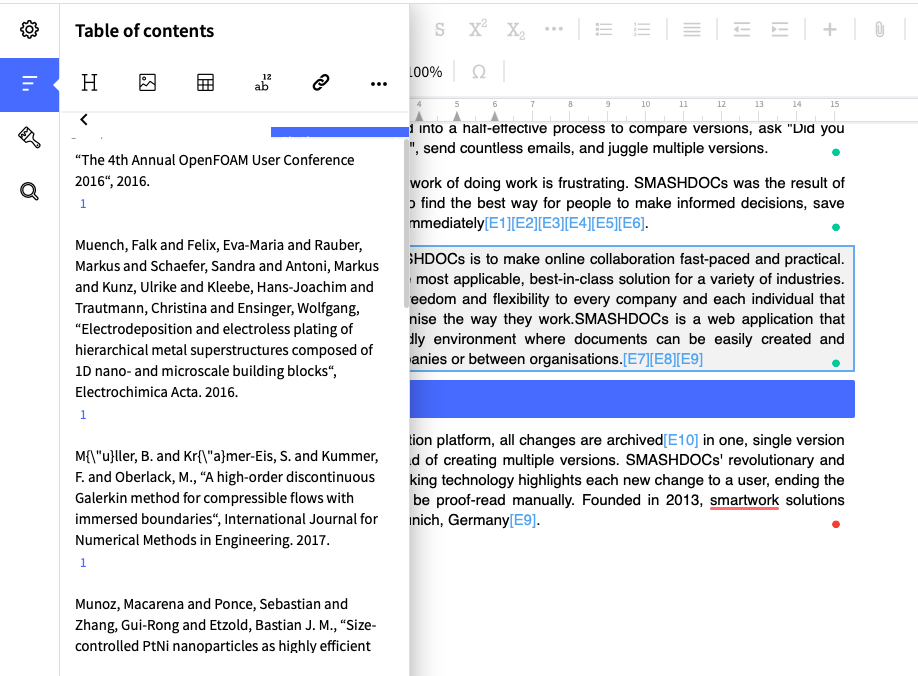This screenshot has height=676, width=918.
Task: Select the OpenFOAM User Conference reference
Action: (215, 170)
